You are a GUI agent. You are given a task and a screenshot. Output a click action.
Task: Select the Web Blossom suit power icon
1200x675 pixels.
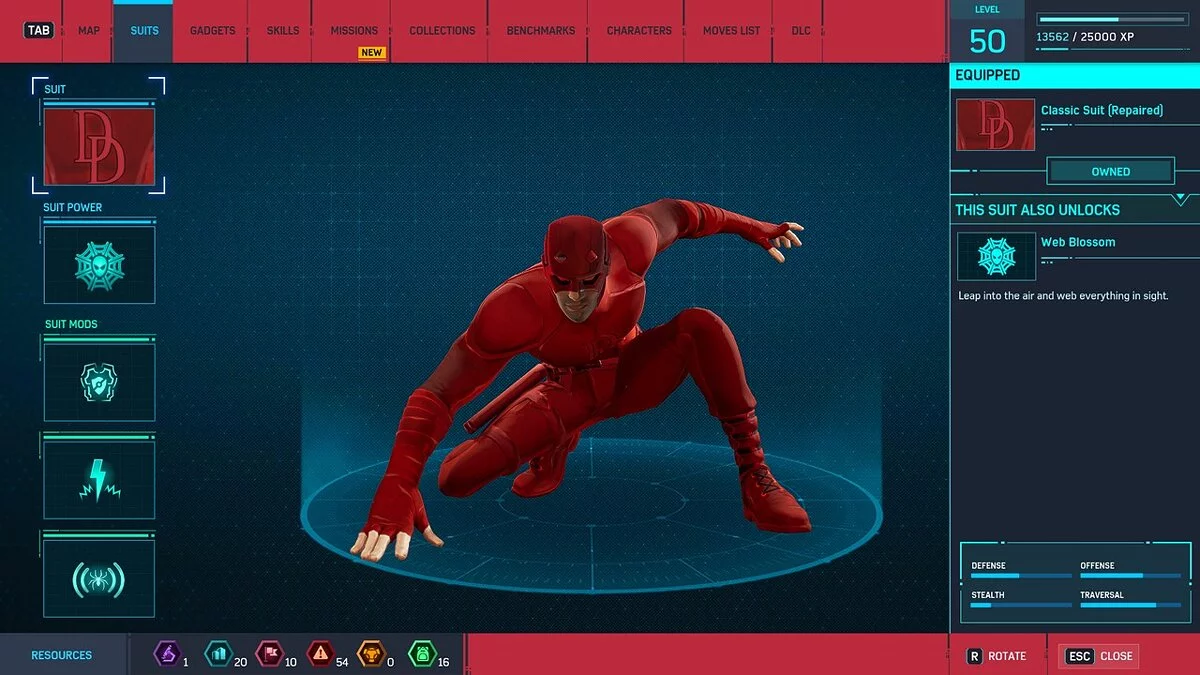(x=996, y=256)
